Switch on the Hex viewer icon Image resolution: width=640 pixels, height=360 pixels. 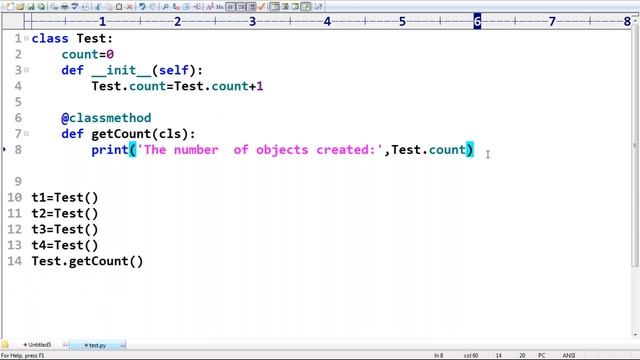220,7
